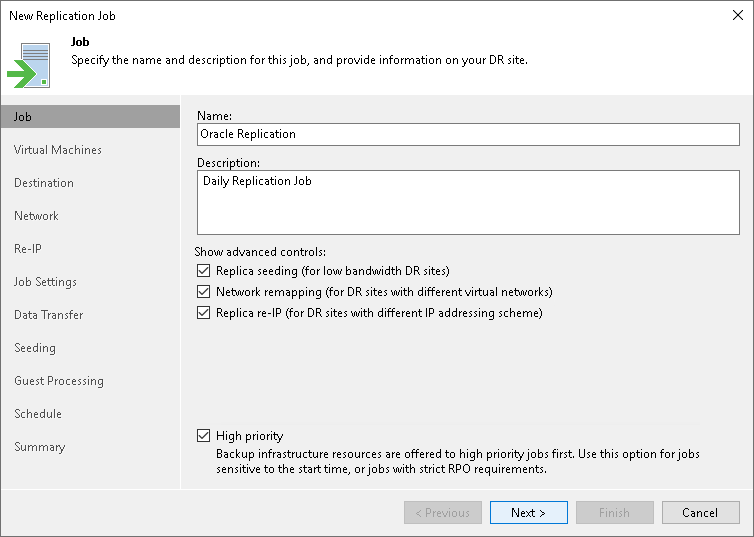Disable the Network remapping checkbox
This screenshot has height=537, width=754.
204,292
